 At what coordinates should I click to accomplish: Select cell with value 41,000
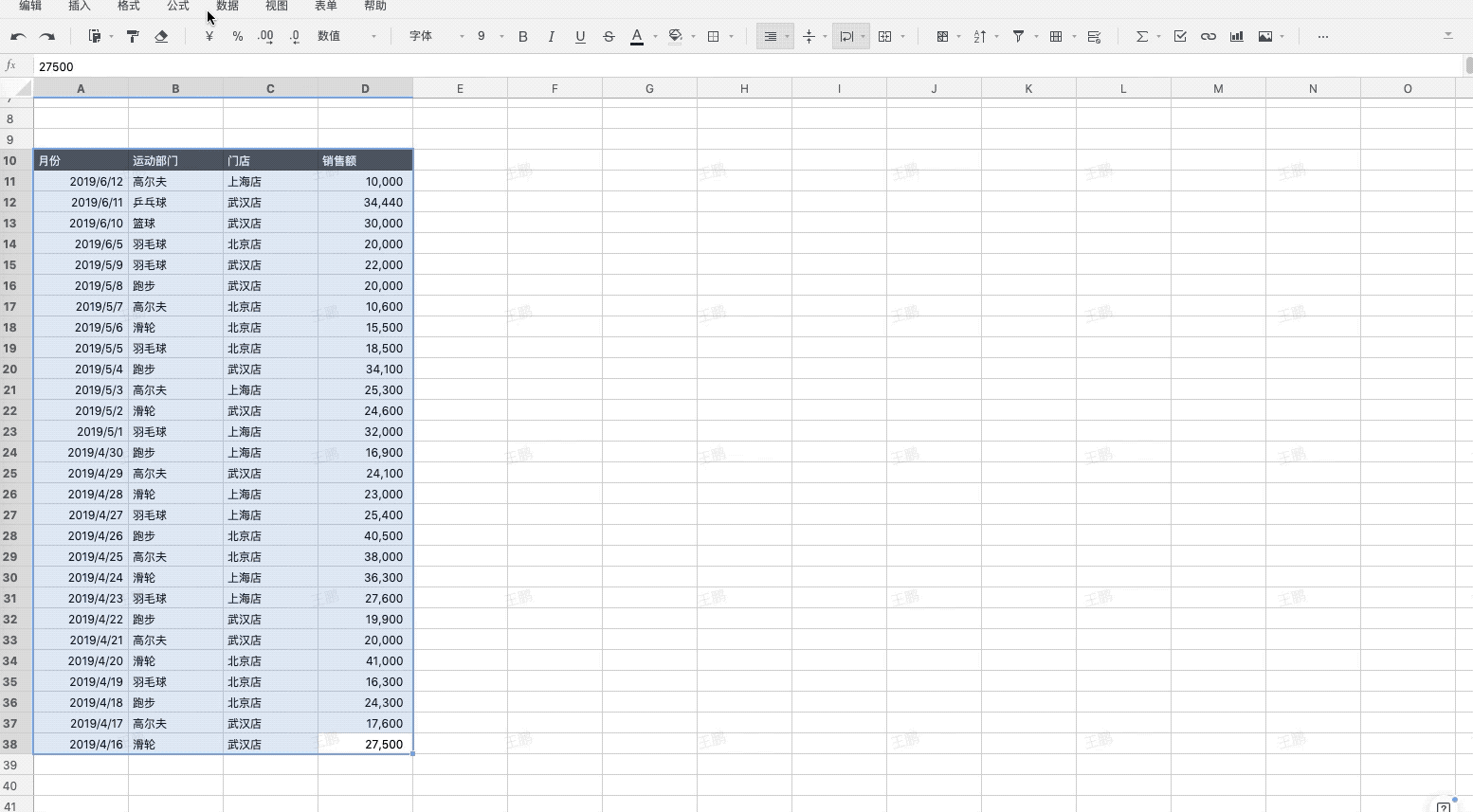pos(365,660)
